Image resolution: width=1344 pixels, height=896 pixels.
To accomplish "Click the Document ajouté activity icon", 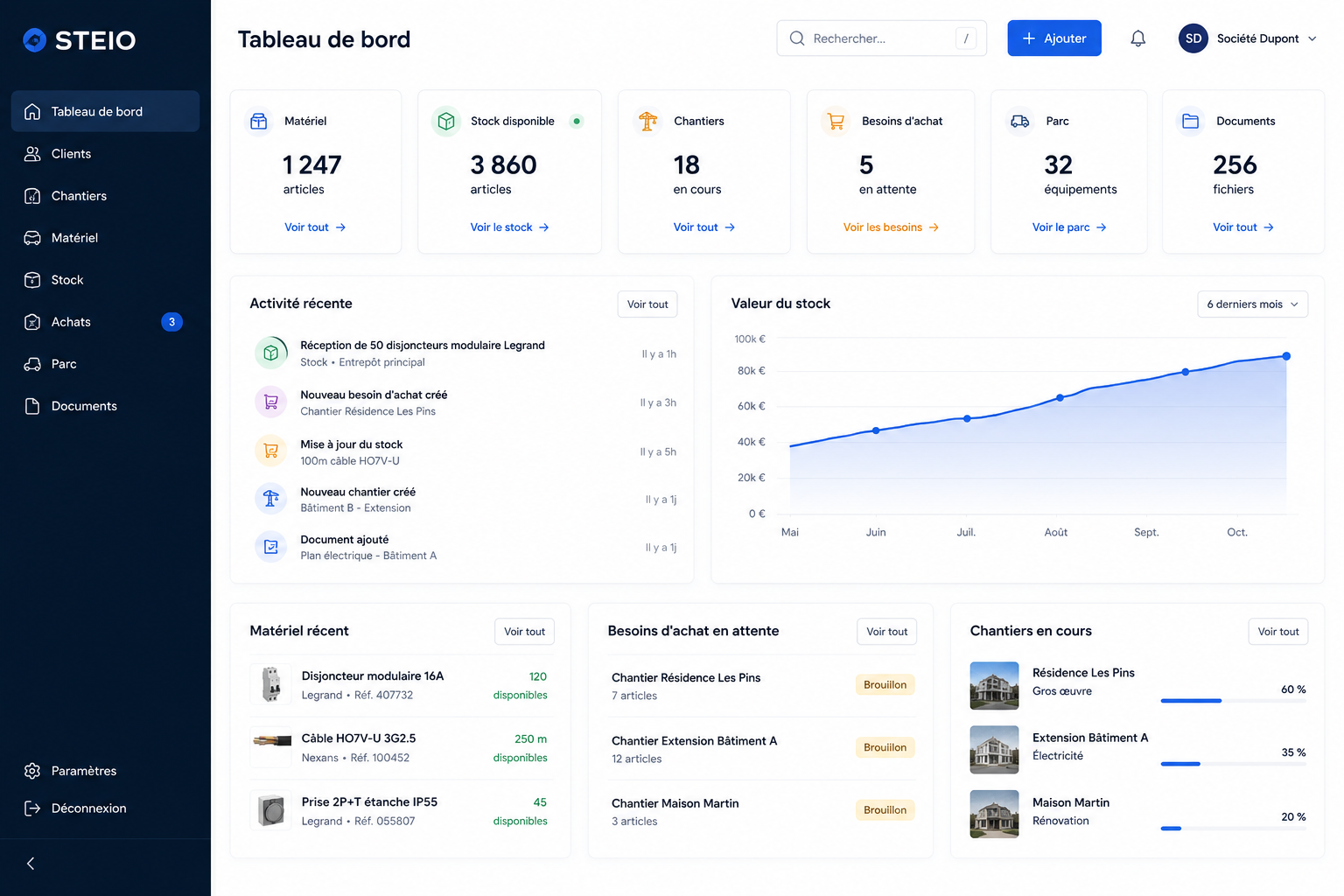I will point(271,547).
